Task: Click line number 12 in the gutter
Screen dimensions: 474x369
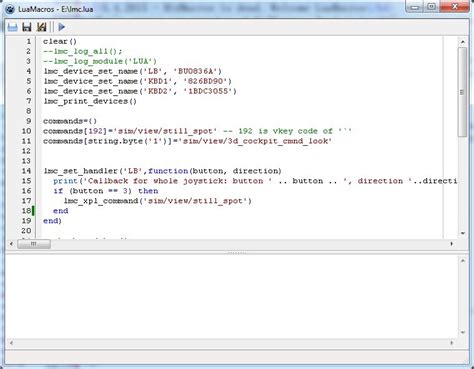Action: (x=26, y=151)
